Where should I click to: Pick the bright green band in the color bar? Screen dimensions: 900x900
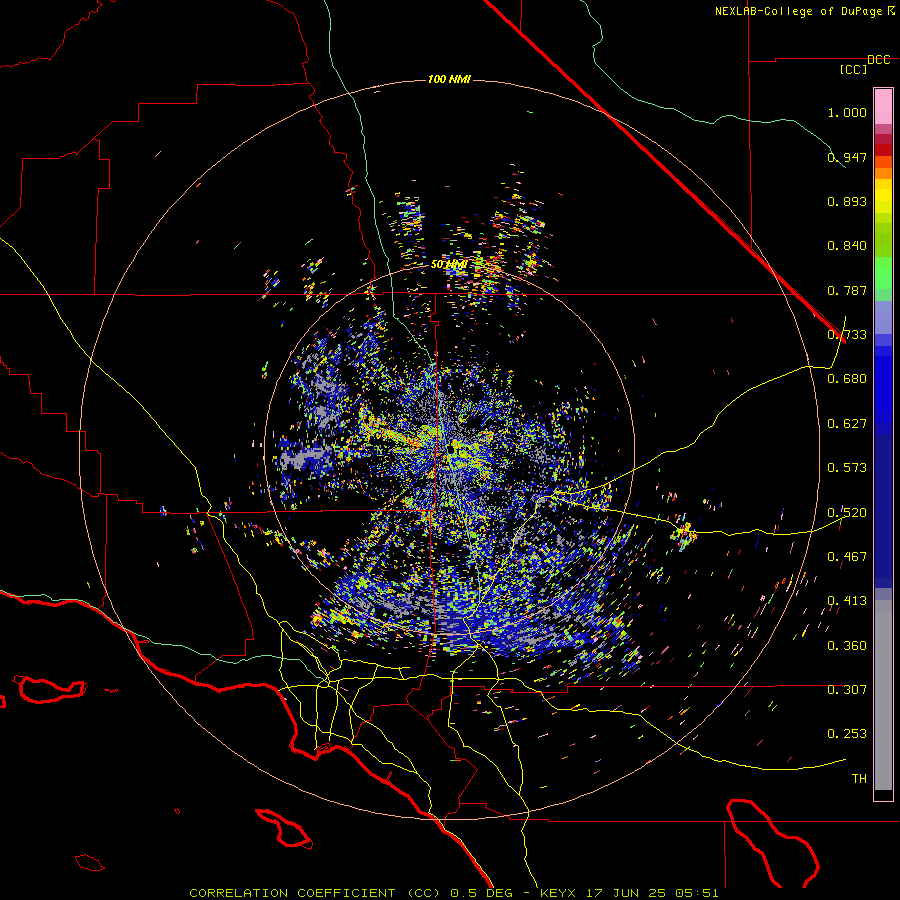(x=883, y=272)
